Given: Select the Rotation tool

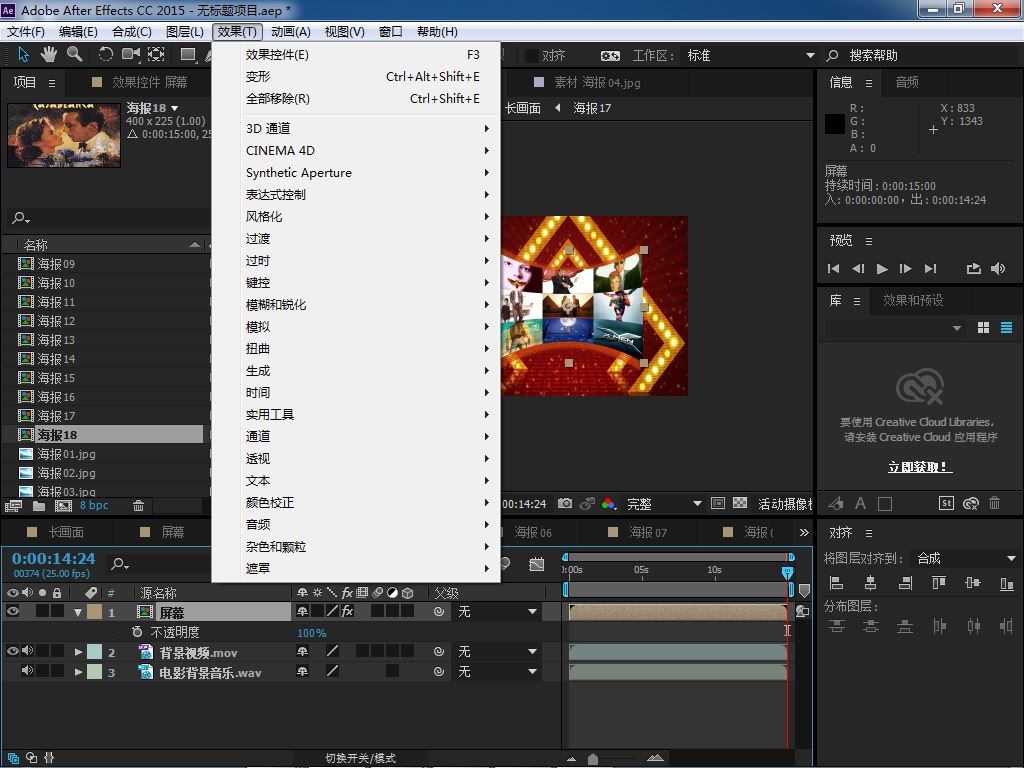Looking at the screenshot, I should point(105,54).
